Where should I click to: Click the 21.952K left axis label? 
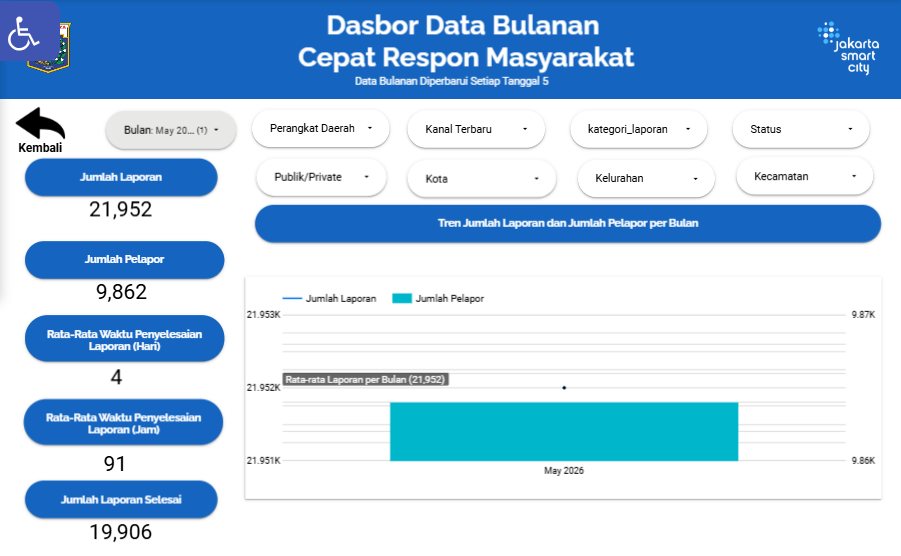[x=264, y=388]
